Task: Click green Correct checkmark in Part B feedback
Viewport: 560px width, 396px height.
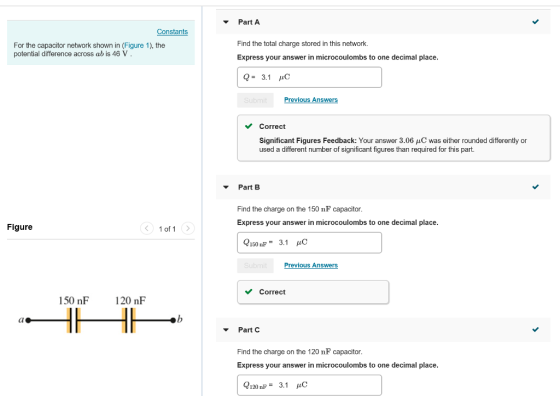Action: click(x=249, y=291)
